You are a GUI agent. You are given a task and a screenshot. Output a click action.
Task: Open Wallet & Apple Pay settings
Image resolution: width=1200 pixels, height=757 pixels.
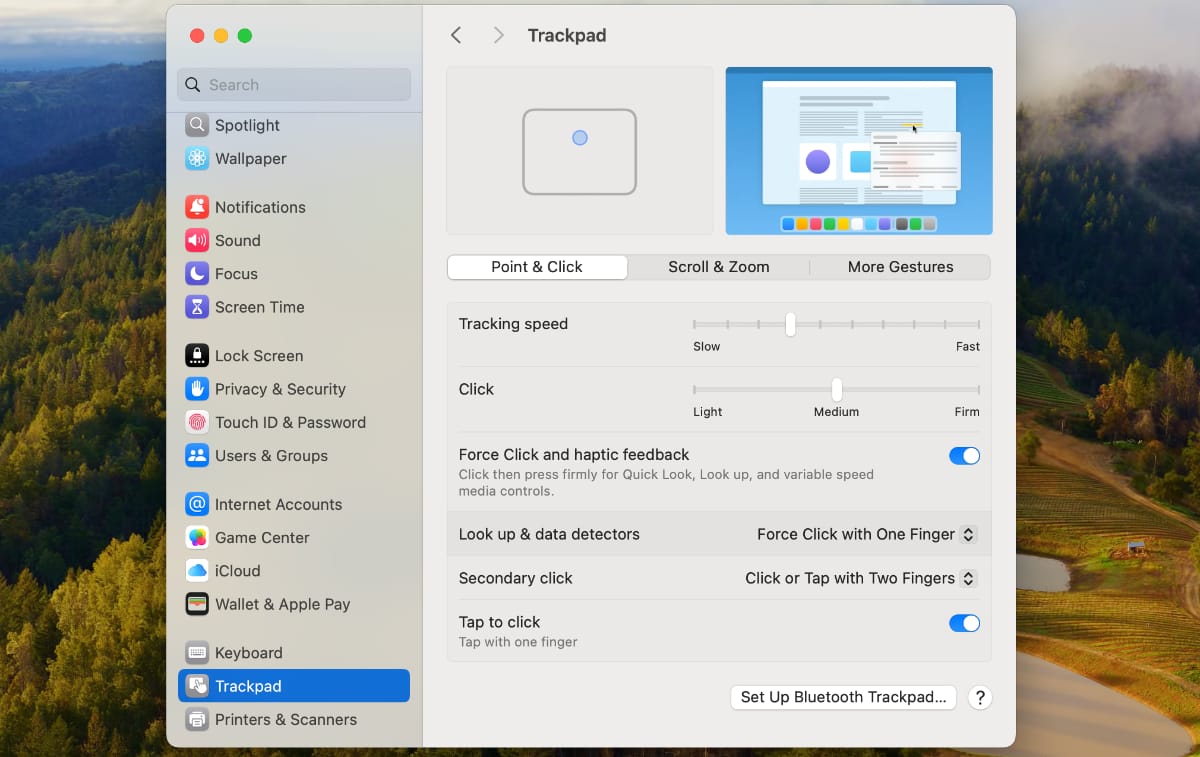tap(281, 604)
